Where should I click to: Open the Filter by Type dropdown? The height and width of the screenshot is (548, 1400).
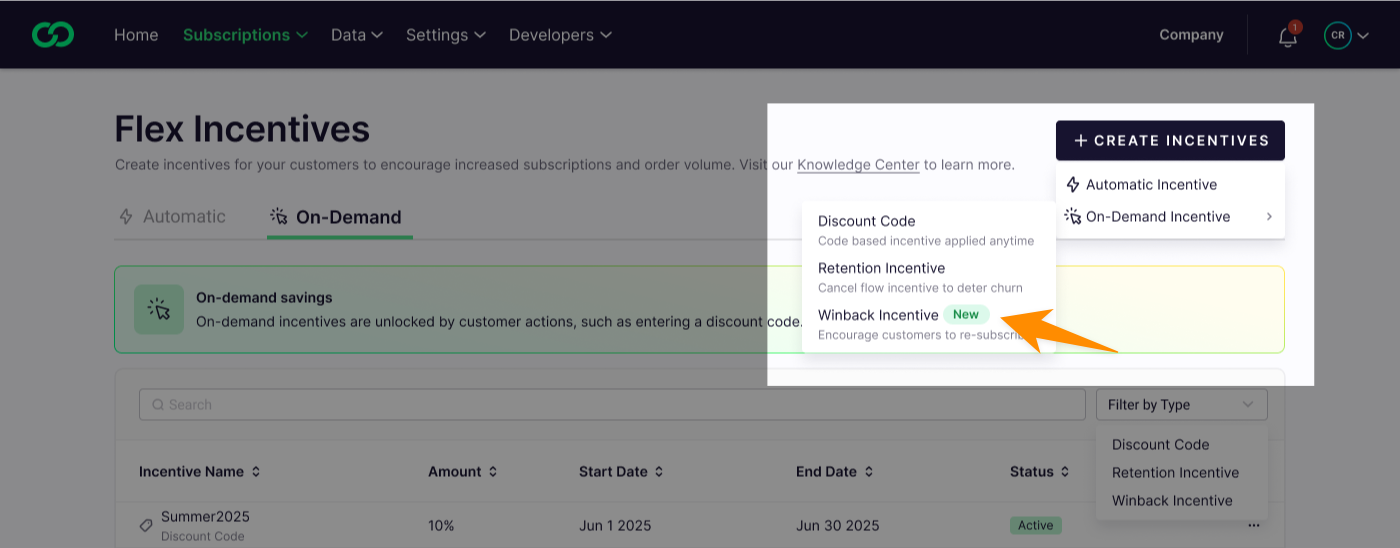(x=1181, y=405)
